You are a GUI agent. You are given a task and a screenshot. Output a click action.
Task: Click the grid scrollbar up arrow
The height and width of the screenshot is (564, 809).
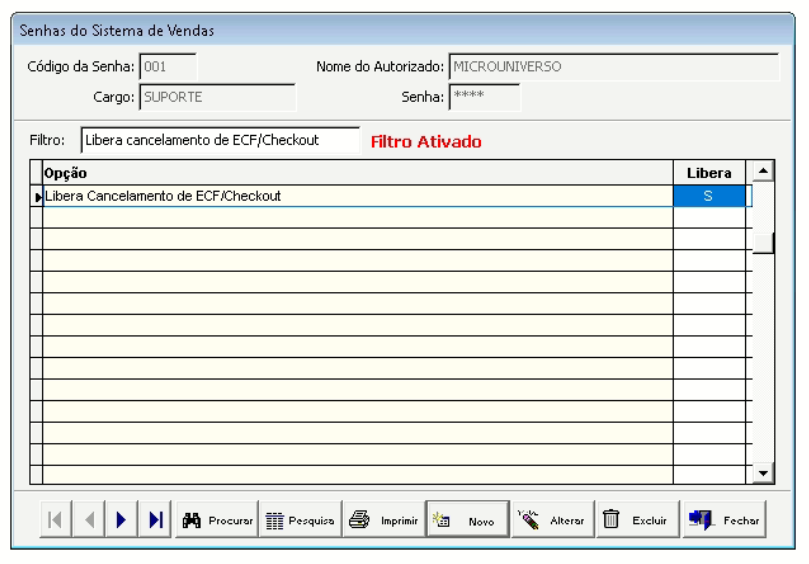763,171
